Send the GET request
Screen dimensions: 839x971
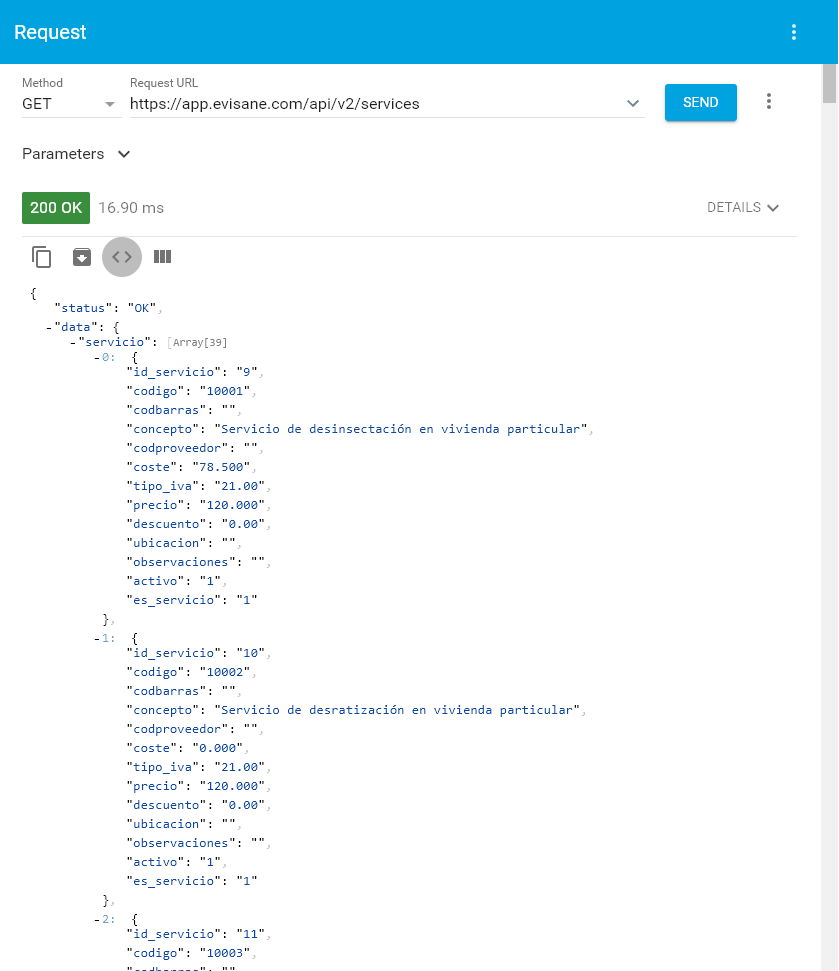pos(700,102)
